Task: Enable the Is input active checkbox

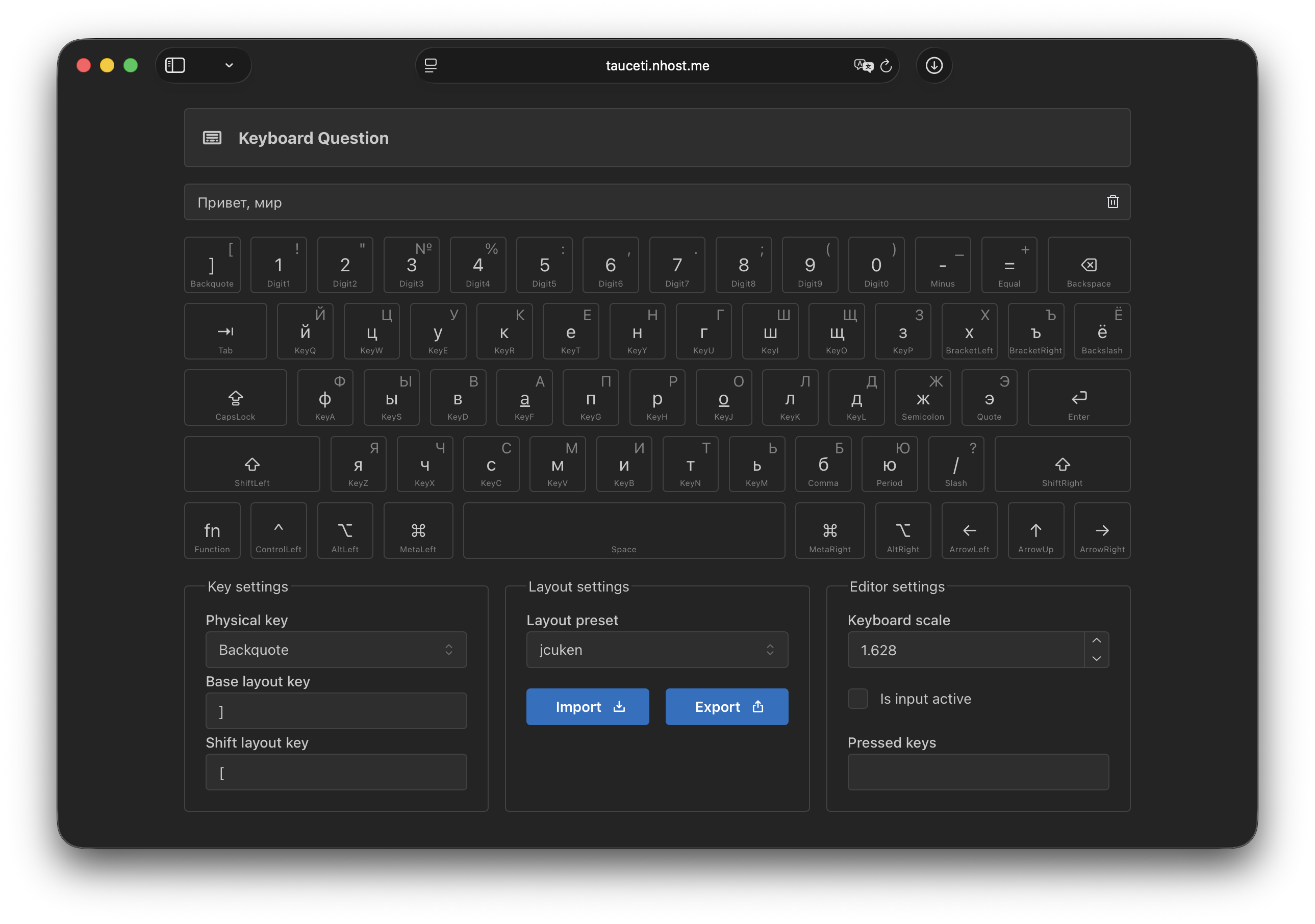Action: click(x=857, y=699)
